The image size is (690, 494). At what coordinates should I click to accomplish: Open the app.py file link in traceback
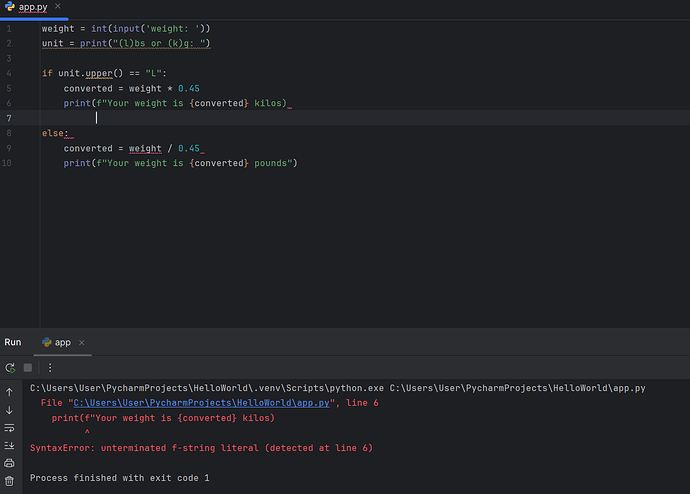coord(202,403)
